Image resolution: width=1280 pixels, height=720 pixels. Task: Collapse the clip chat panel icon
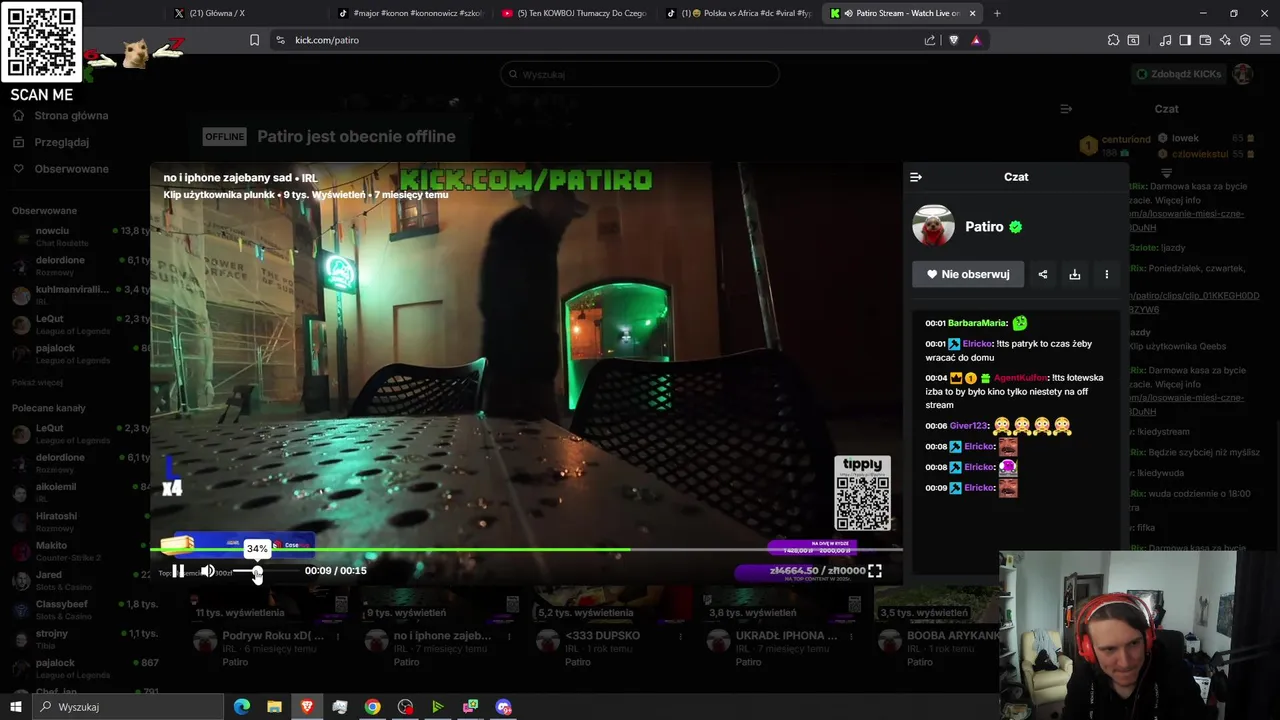916,177
